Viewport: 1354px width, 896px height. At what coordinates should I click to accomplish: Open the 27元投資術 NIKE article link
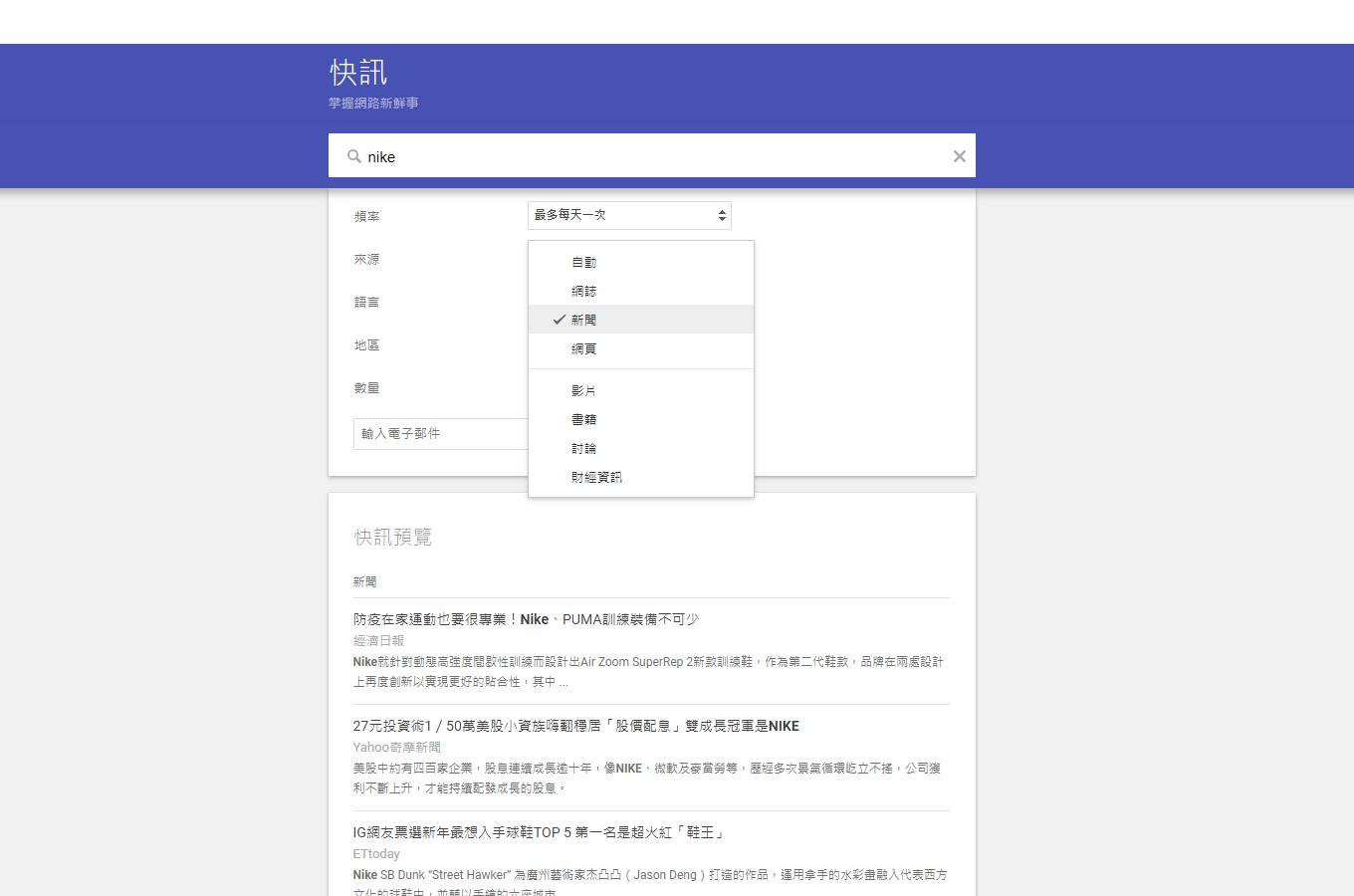click(x=575, y=726)
